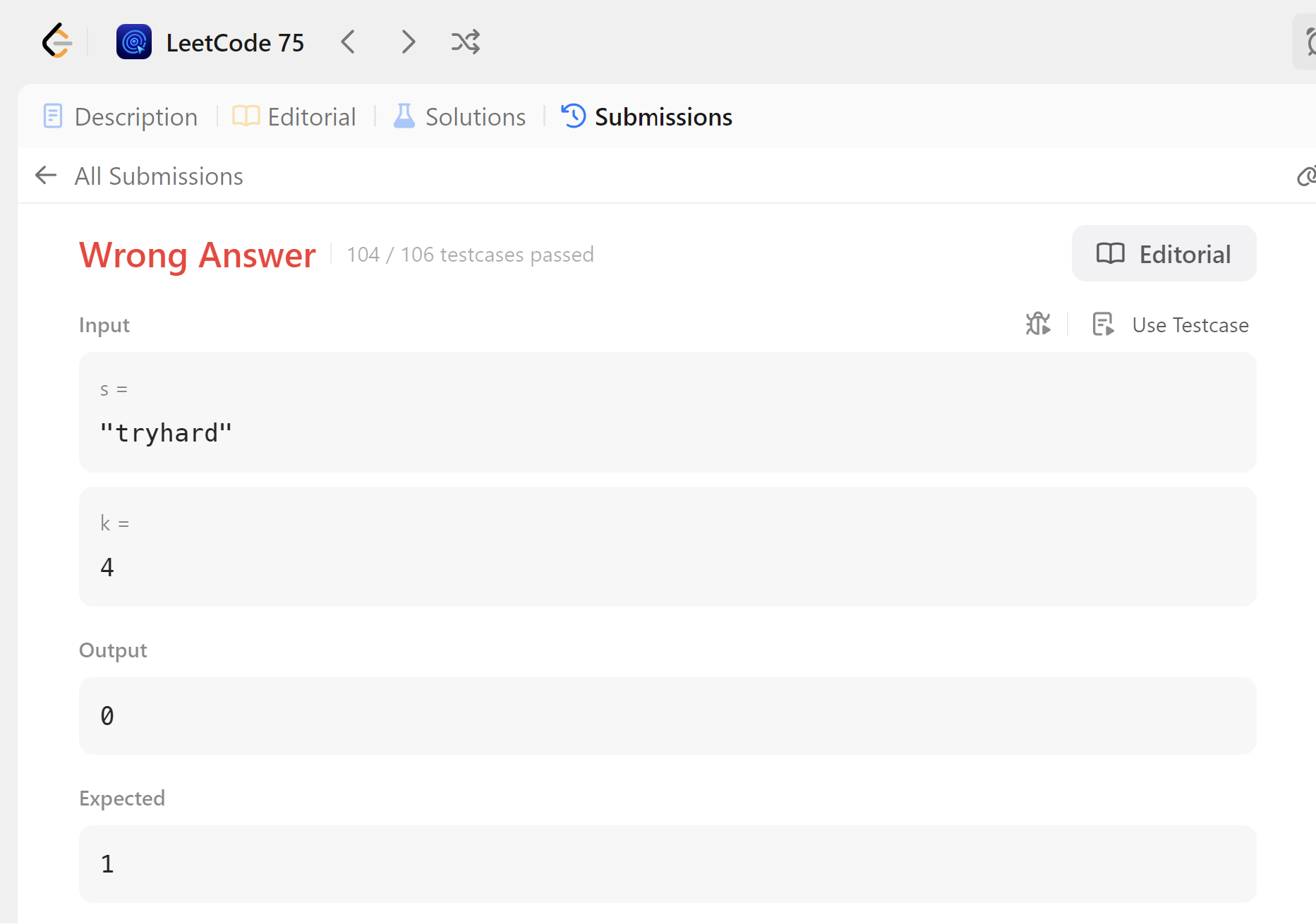This screenshot has width=1316, height=924.
Task: Go to the previous problem arrow
Action: point(348,42)
